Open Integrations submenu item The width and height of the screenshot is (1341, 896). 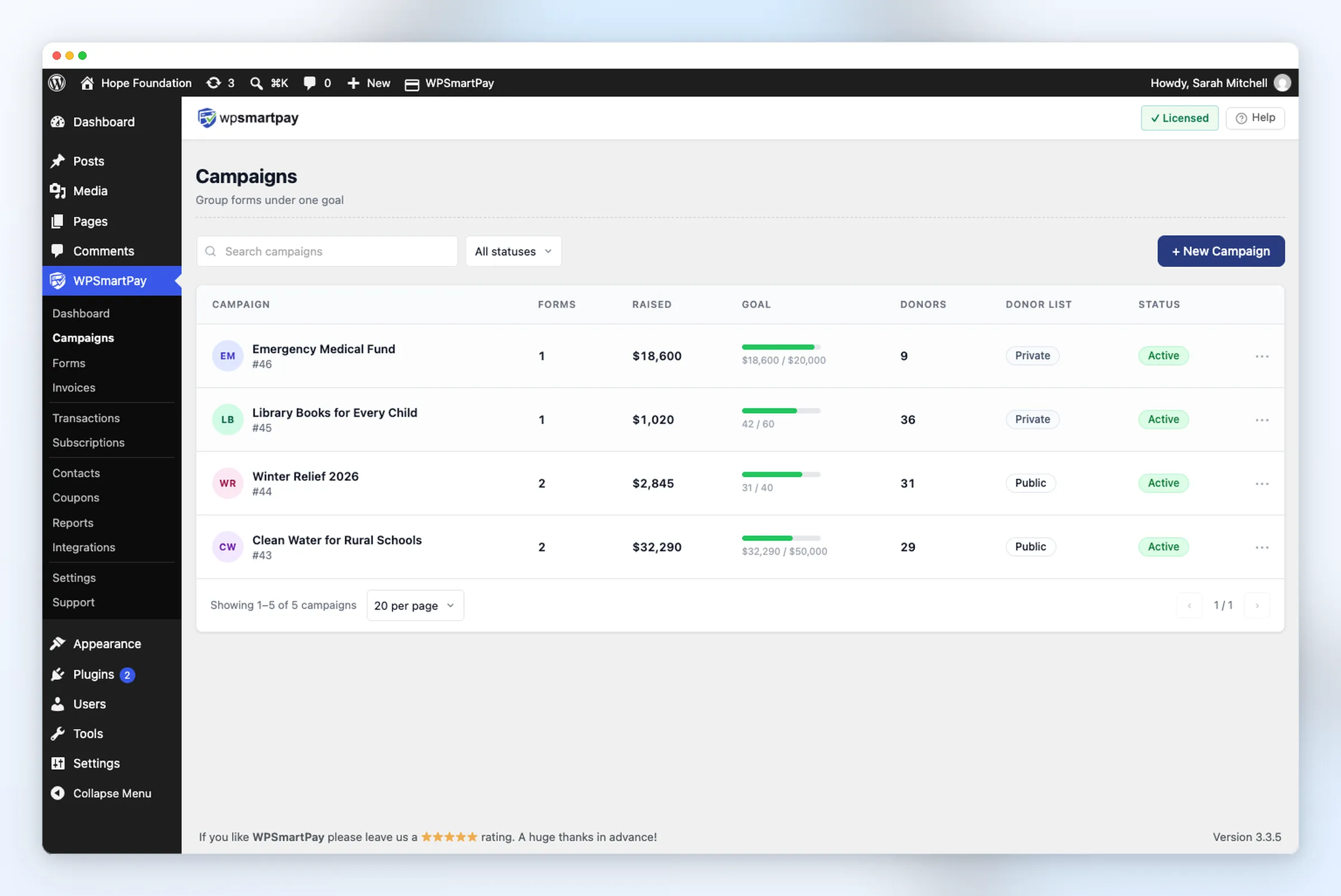pos(84,547)
